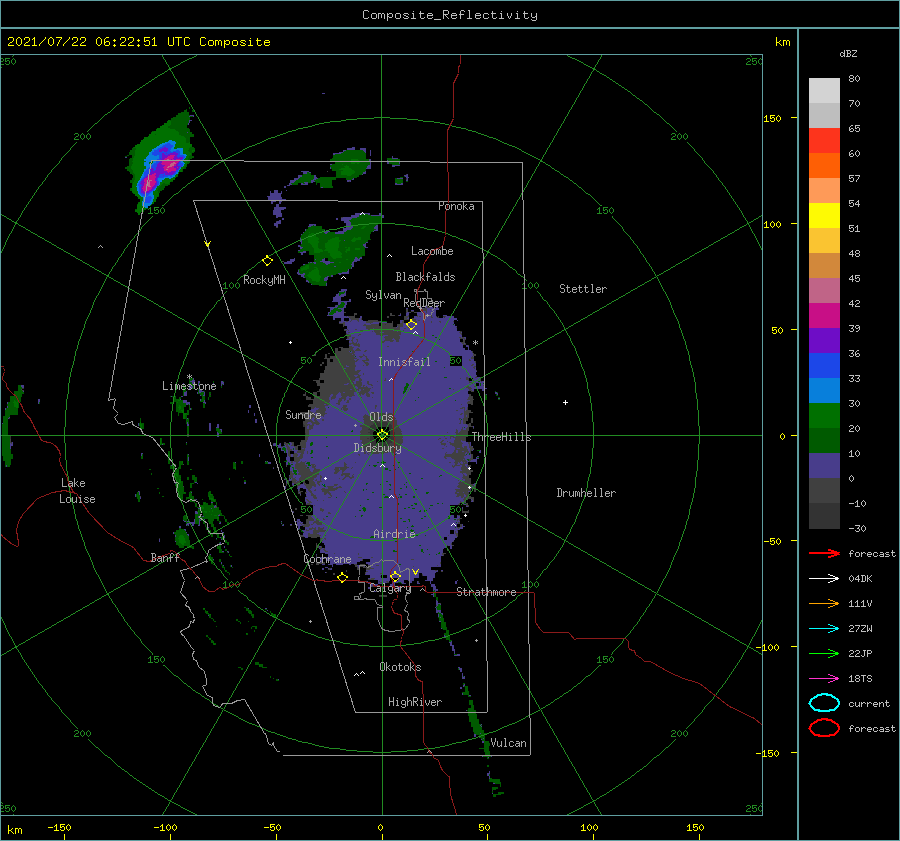Click the yellow diamond marker above Calgary label
This screenshot has width=900, height=841.
click(395, 576)
